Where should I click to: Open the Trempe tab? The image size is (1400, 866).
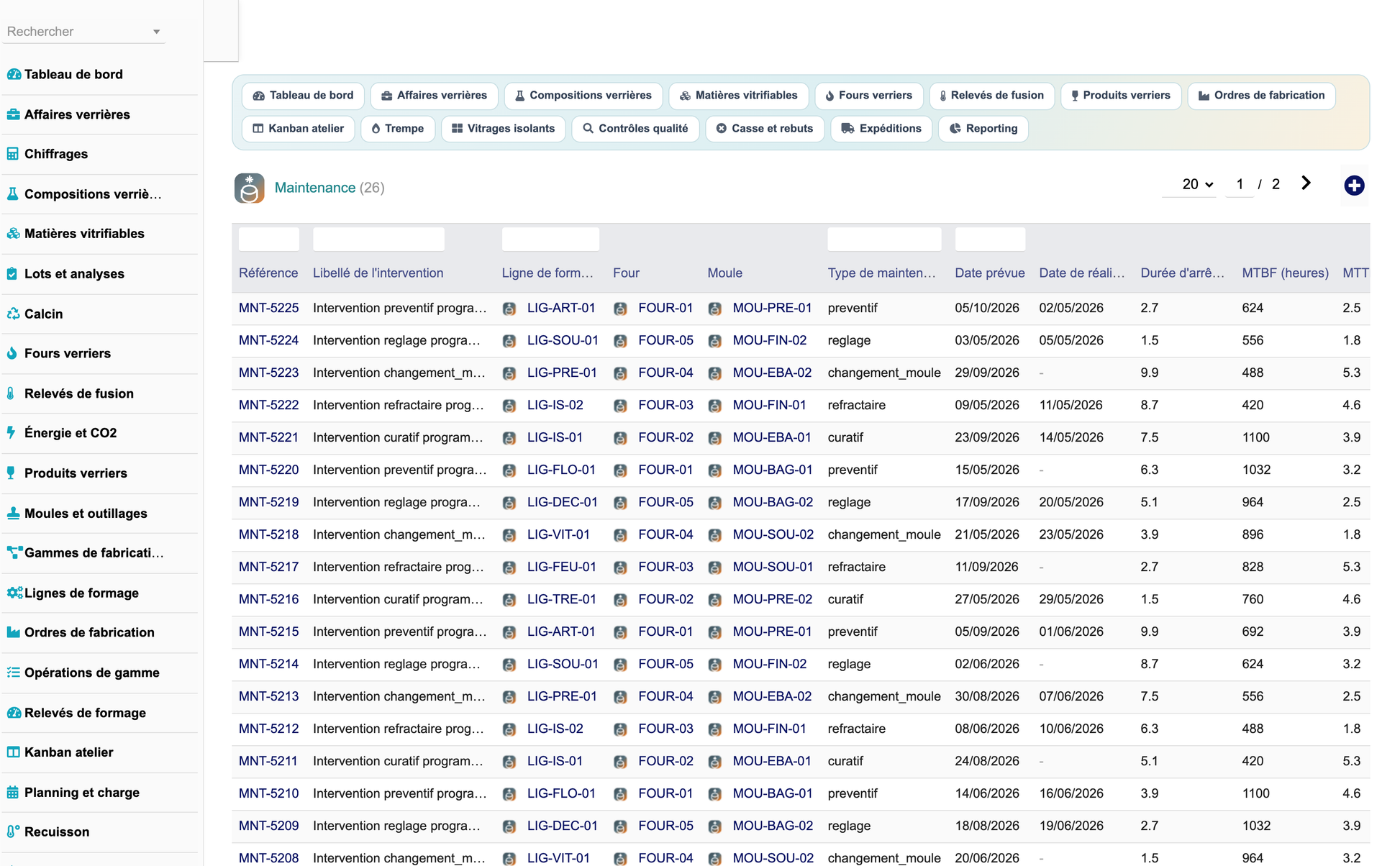[x=398, y=129]
